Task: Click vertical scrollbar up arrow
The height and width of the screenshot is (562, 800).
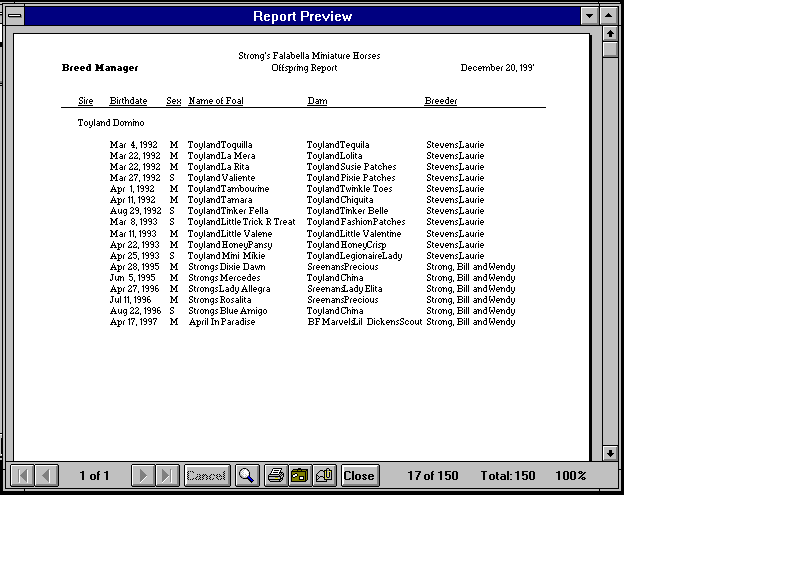Action: pyautogui.click(x=611, y=34)
